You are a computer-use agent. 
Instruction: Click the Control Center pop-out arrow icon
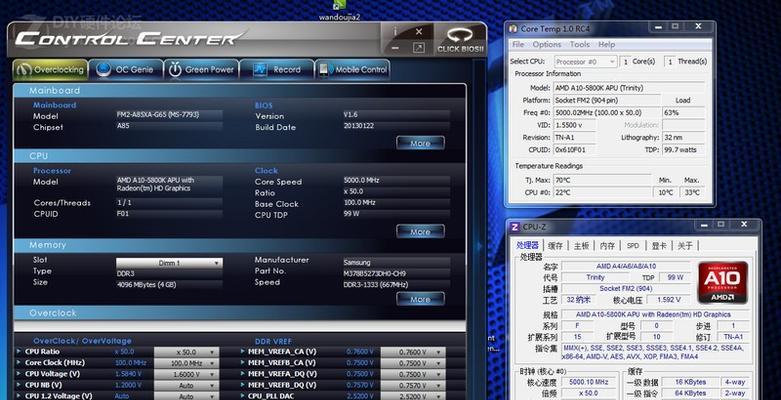419,48
